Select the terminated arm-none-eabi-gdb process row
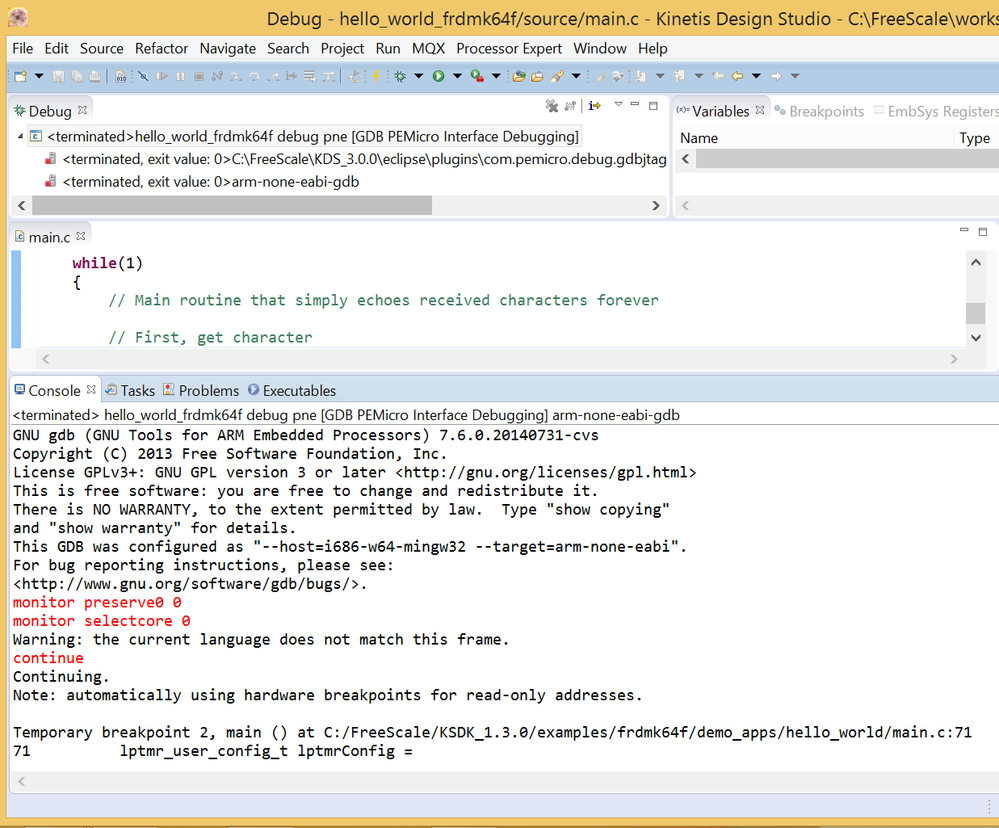 210,182
